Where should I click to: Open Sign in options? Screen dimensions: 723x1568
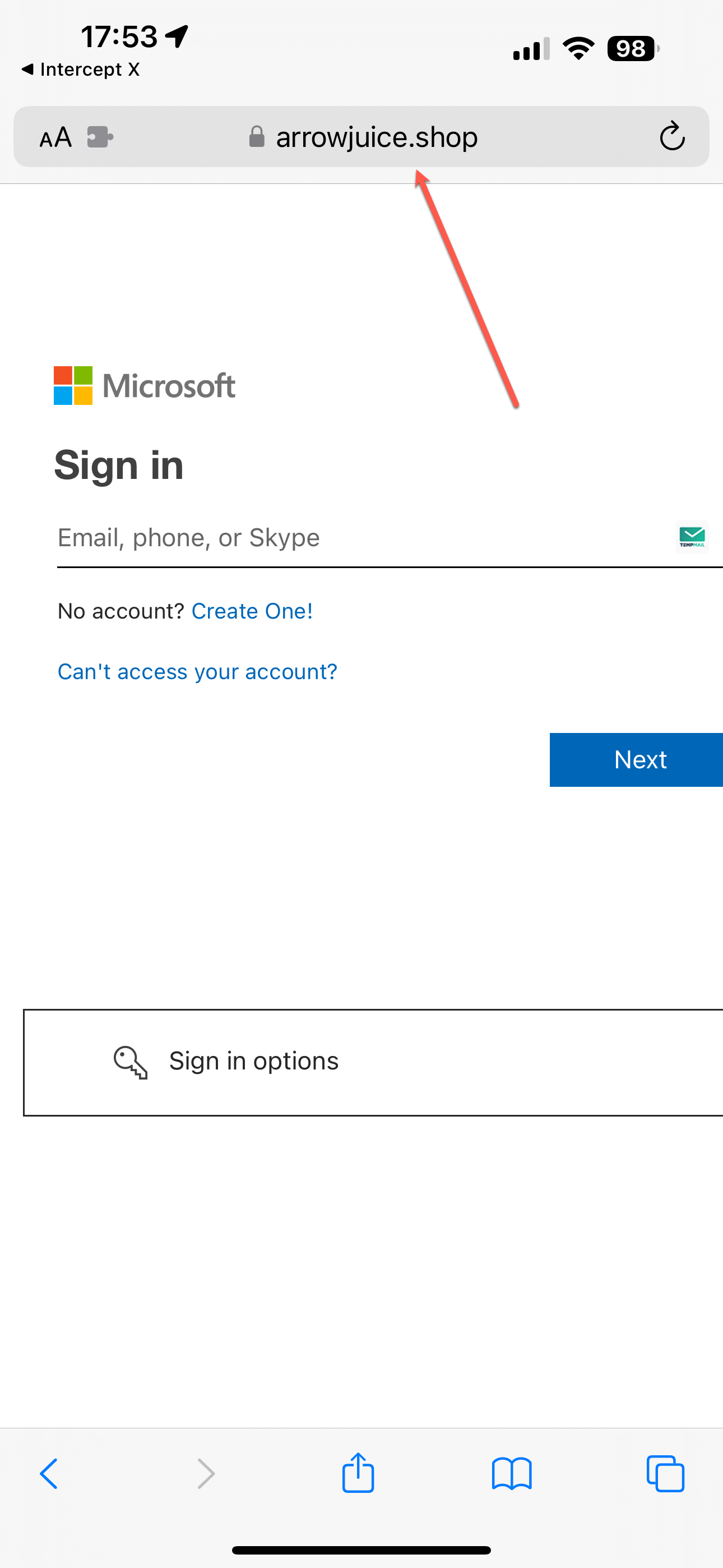[373, 1062]
